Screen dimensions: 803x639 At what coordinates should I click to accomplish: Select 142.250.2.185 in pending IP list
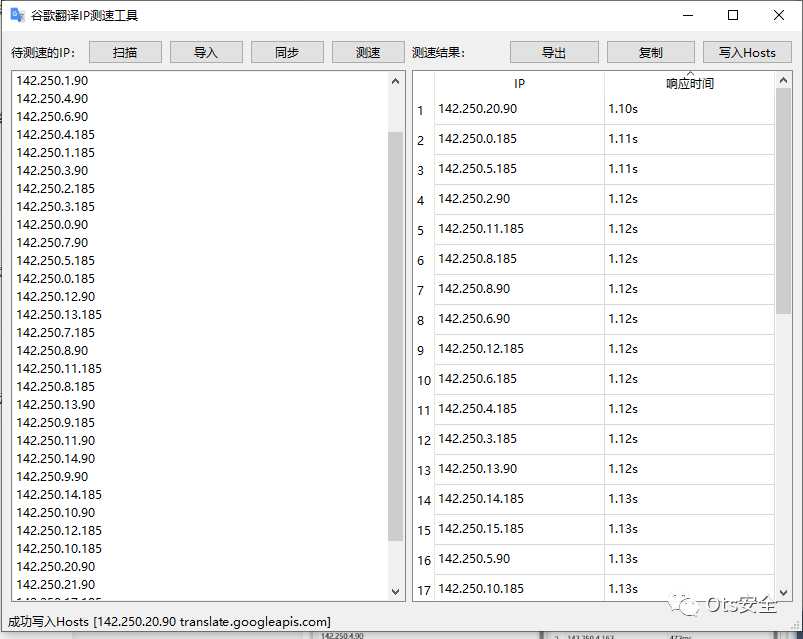click(56, 188)
